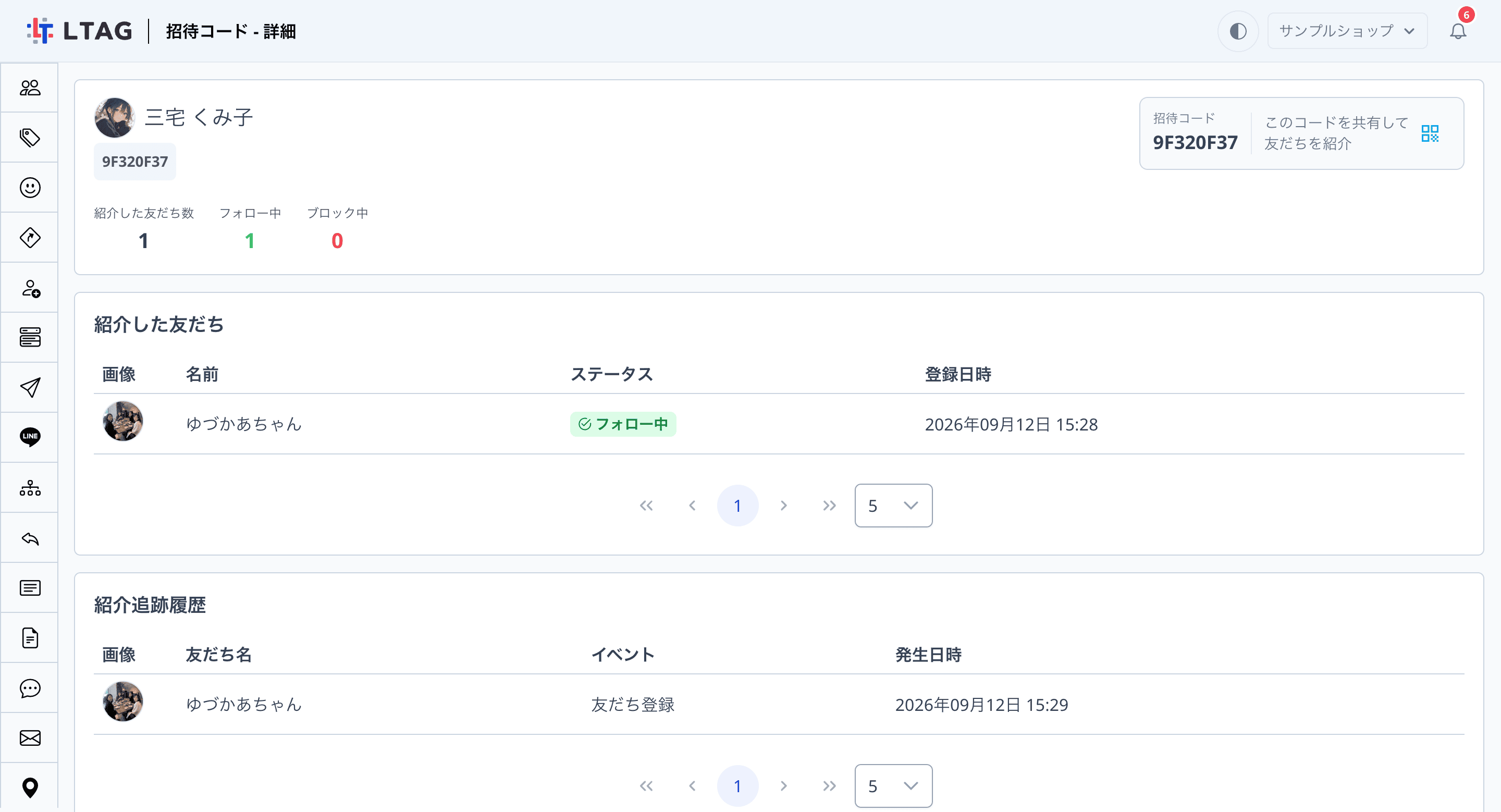This screenshot has width=1501, height=812.
Task: Open the envelope mail sidebar icon
Action: click(x=30, y=738)
